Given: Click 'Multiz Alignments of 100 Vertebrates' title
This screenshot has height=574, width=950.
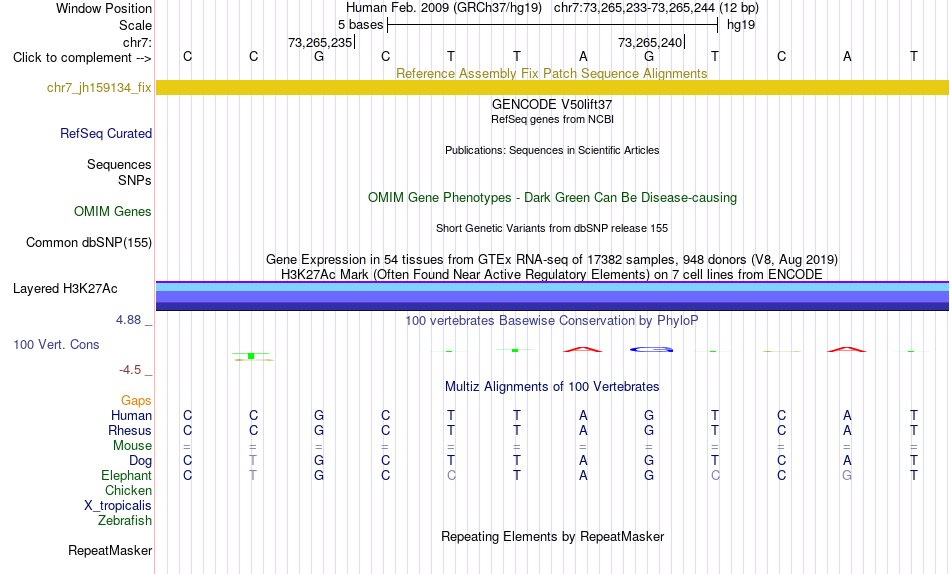Looking at the screenshot, I should [x=552, y=387].
